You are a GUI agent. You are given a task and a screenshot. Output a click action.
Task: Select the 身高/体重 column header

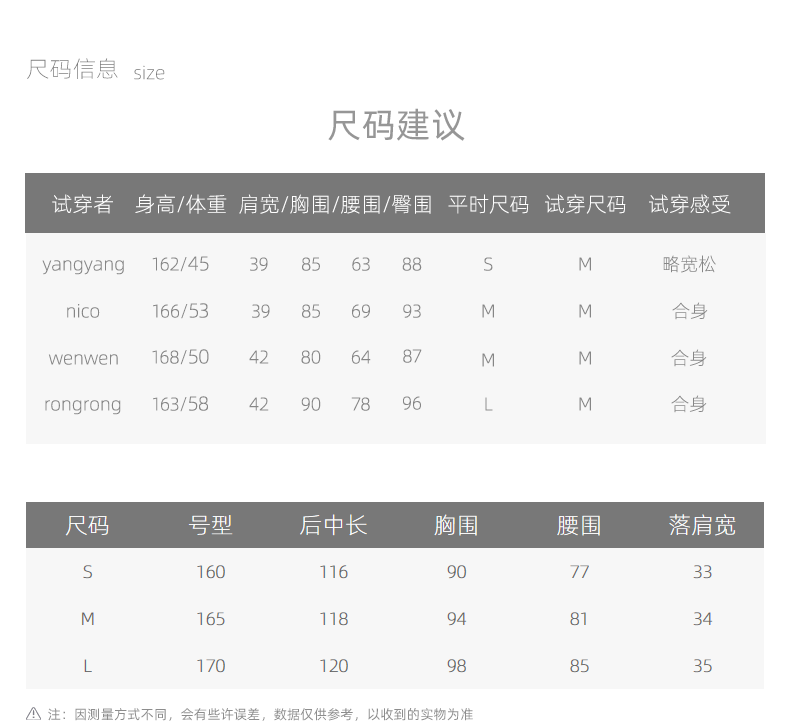[x=181, y=205]
